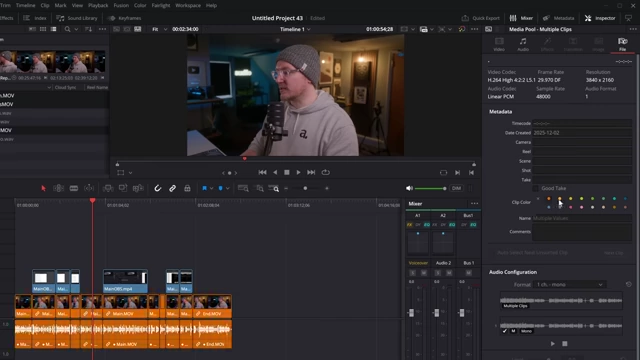The image size is (640, 360).
Task: Select the End.MOV video clip
Action: click(x=212, y=306)
